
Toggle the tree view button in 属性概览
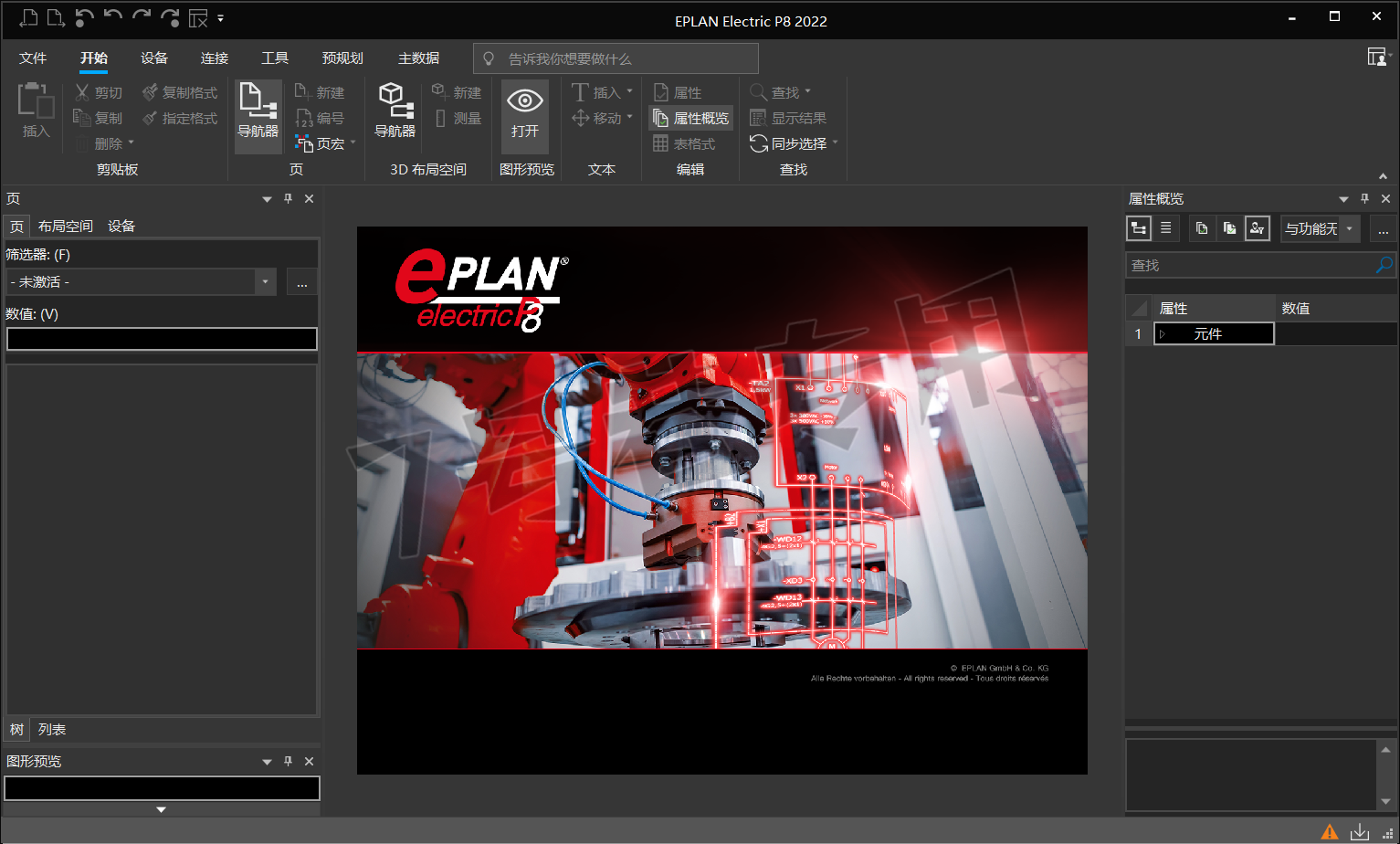click(x=1139, y=228)
